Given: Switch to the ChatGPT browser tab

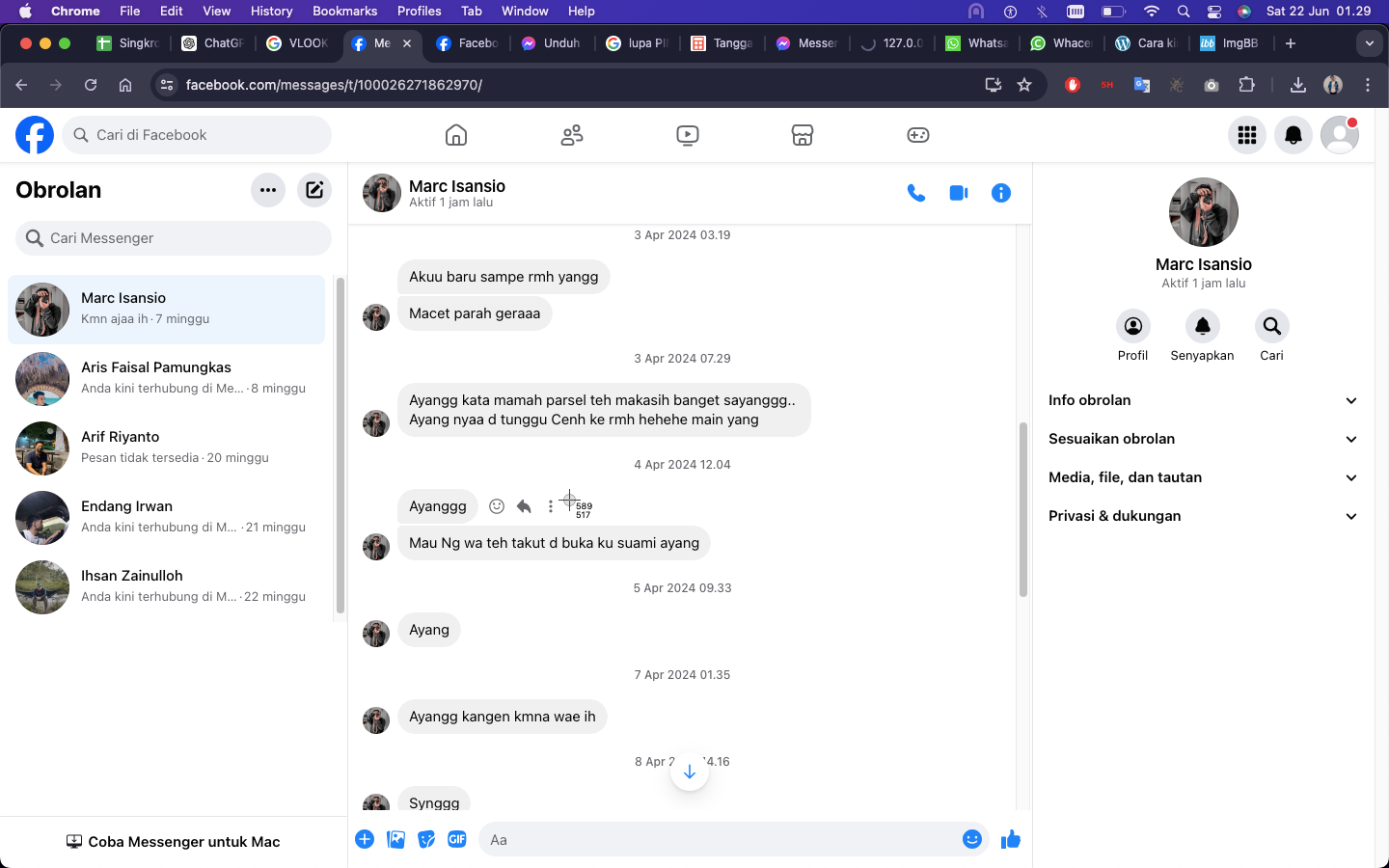Looking at the screenshot, I should tap(213, 43).
